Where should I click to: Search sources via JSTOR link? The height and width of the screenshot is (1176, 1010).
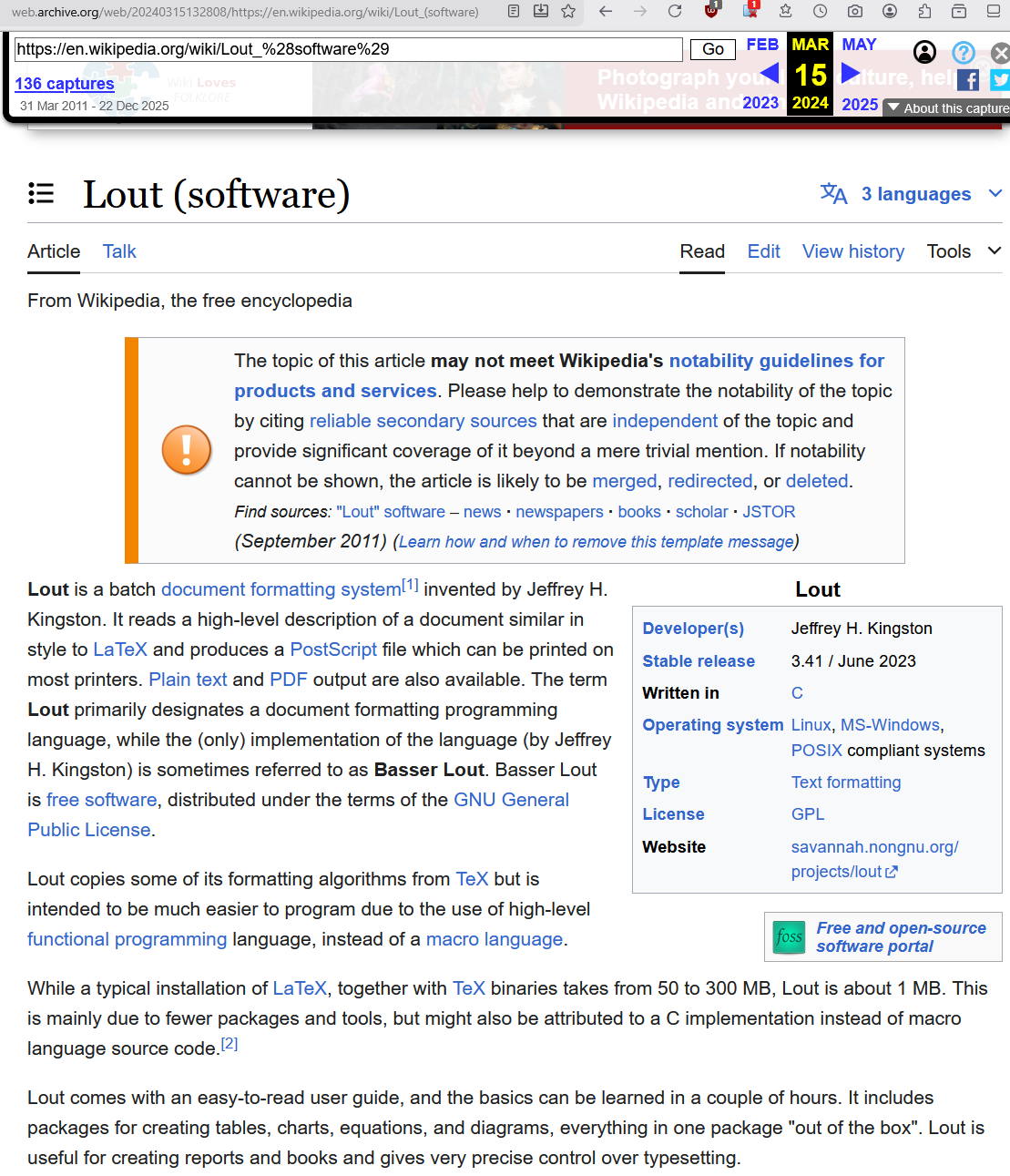coord(769,512)
